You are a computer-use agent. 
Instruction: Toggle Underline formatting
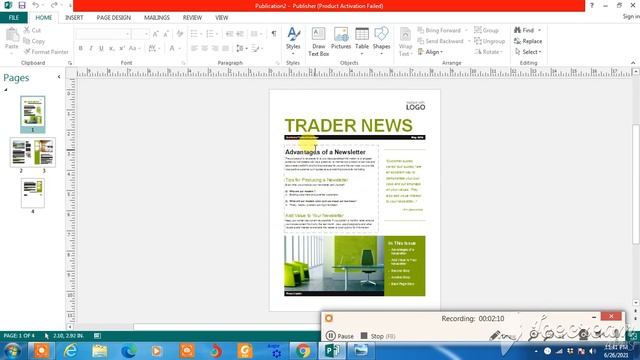pos(101,48)
